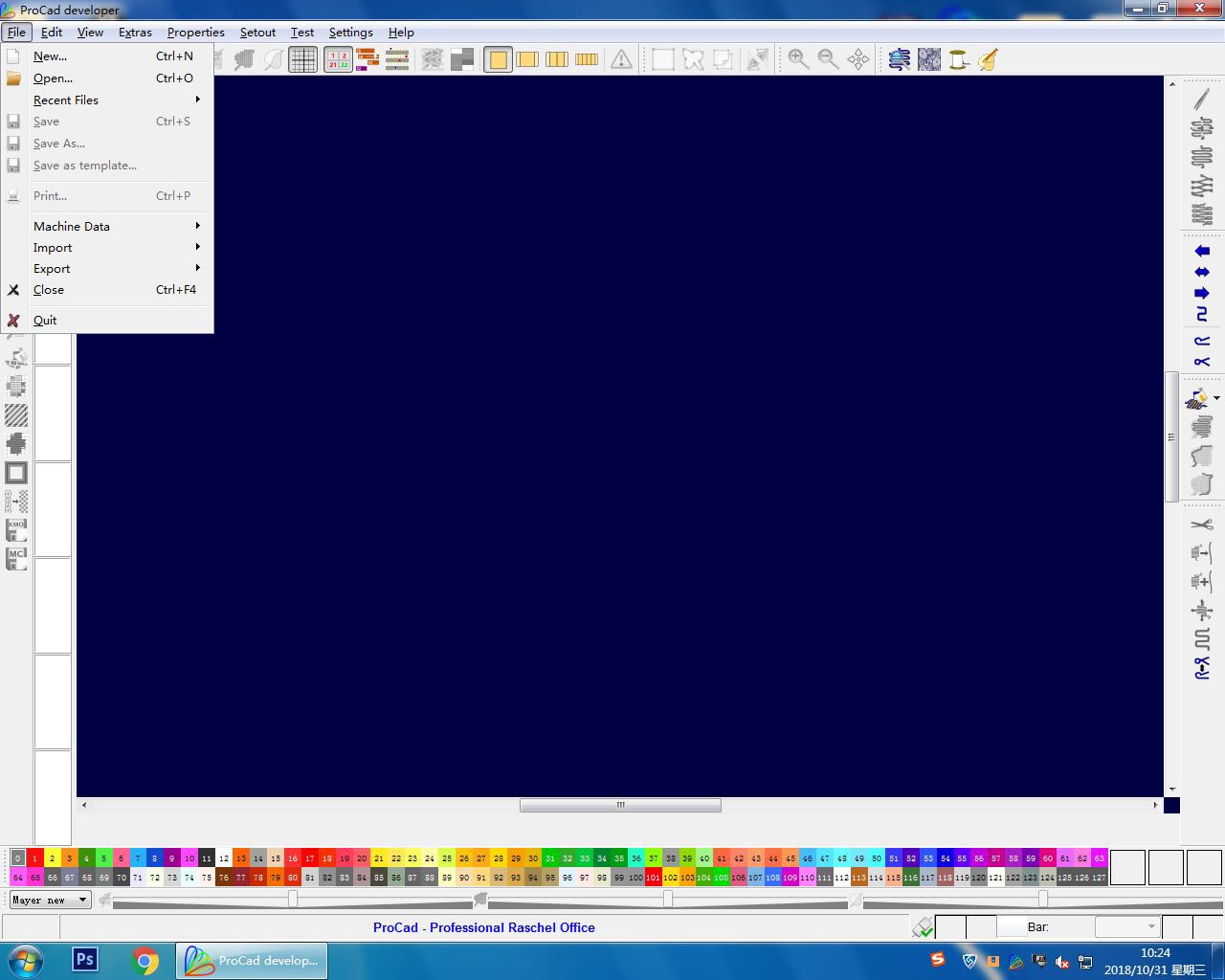Click the orange stacked bars toolbar icon
Image resolution: width=1225 pixels, height=980 pixels.
[x=367, y=59]
